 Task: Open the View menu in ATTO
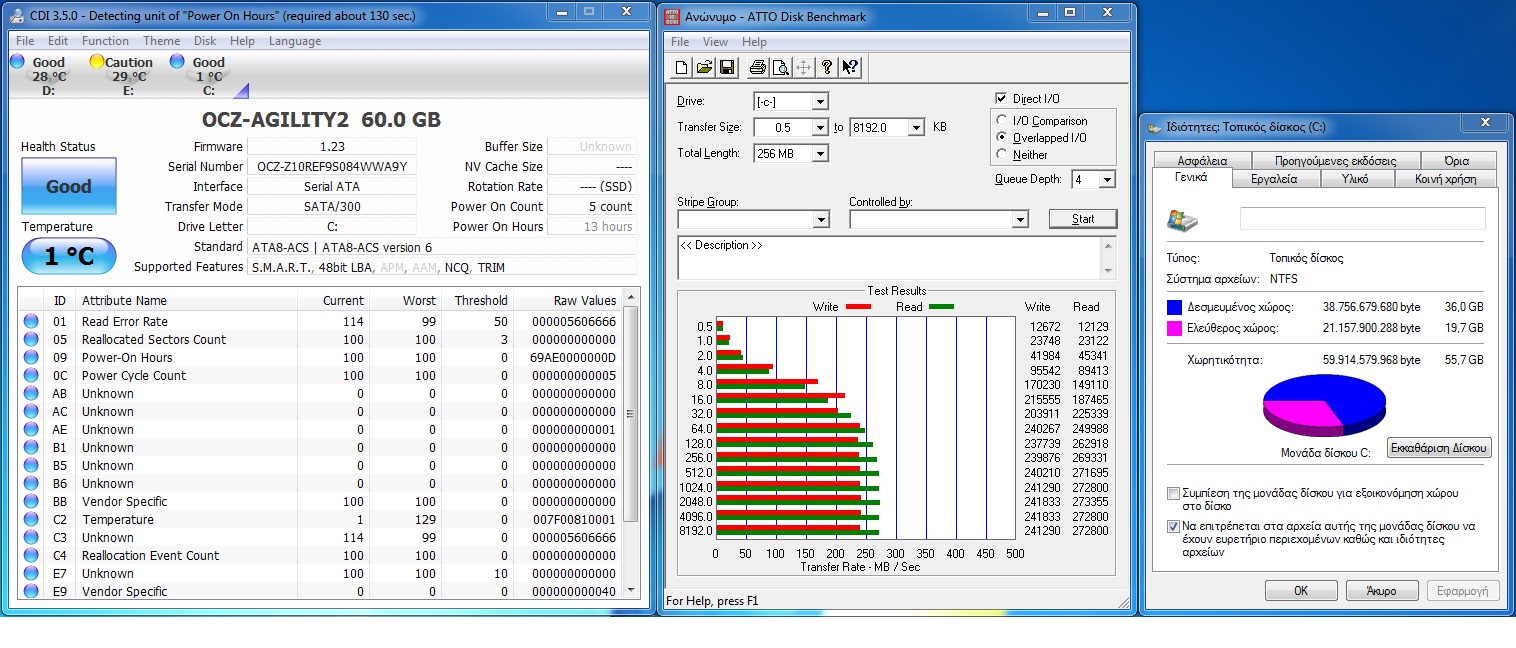715,42
